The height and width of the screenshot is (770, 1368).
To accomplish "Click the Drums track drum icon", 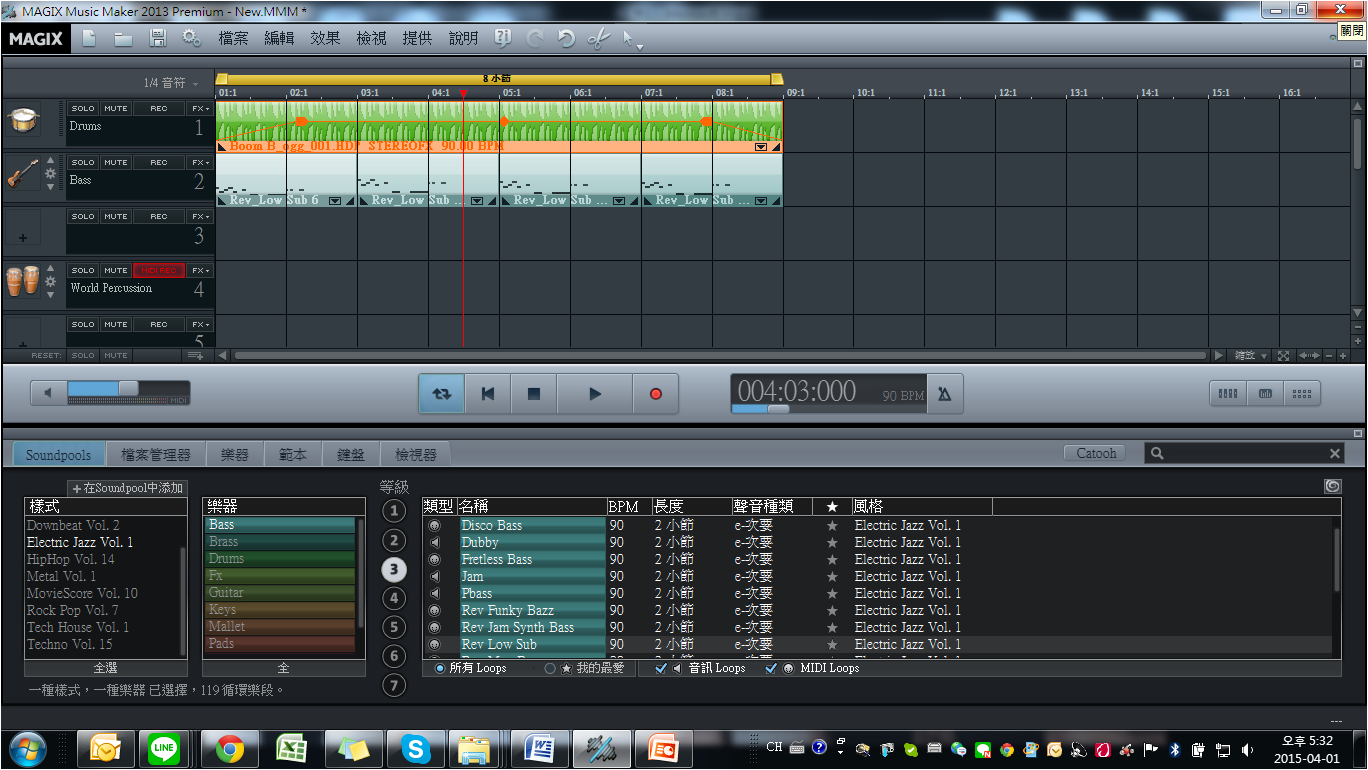I will pos(23,121).
